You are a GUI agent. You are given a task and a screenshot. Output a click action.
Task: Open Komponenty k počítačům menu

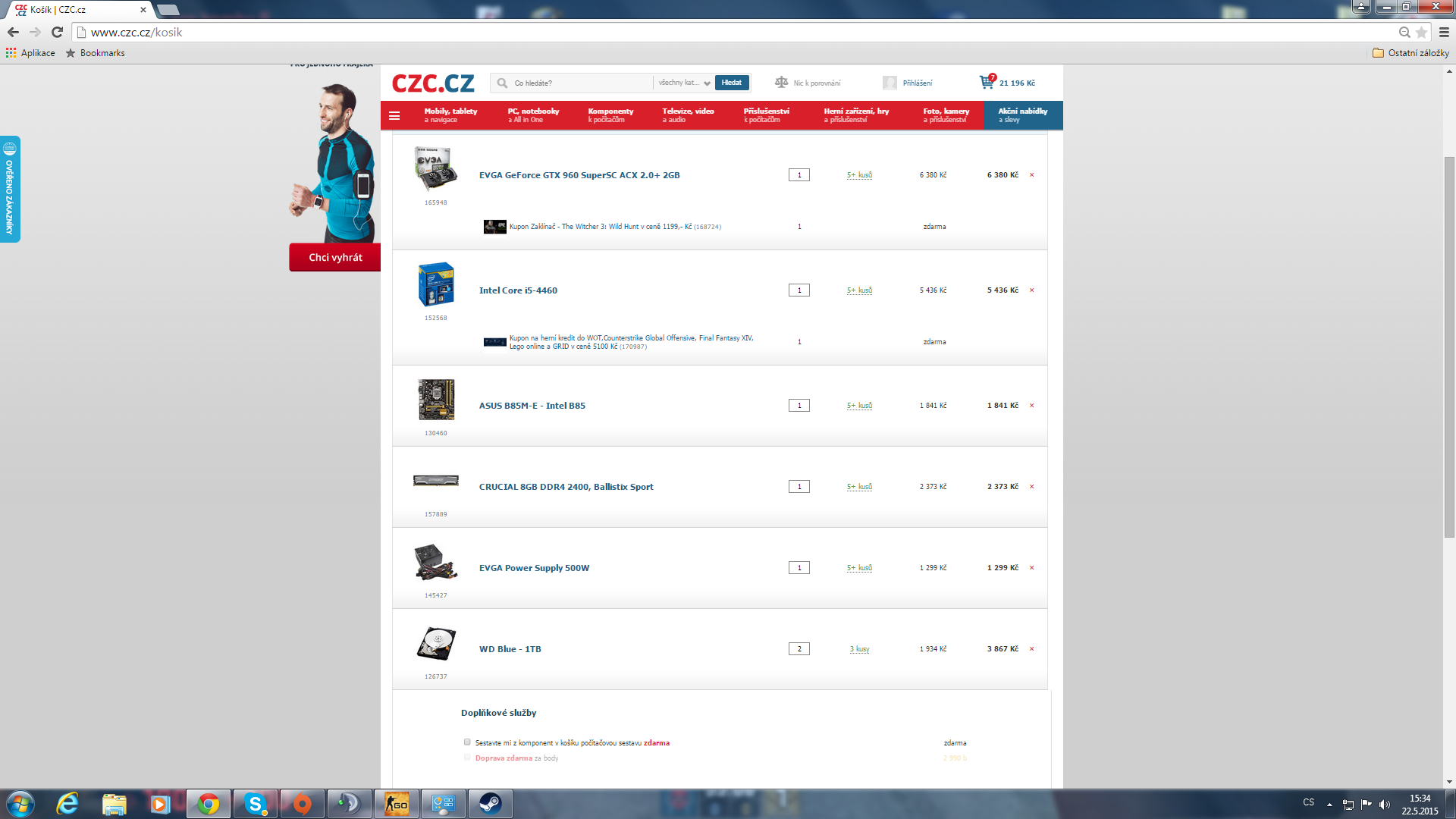pos(610,115)
